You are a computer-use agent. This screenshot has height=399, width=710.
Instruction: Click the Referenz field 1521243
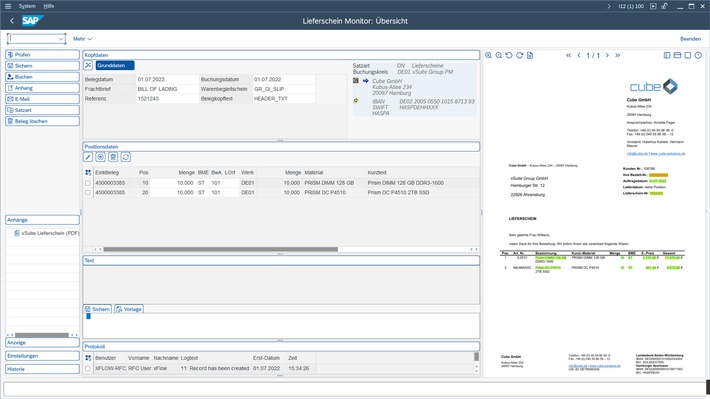pos(167,98)
